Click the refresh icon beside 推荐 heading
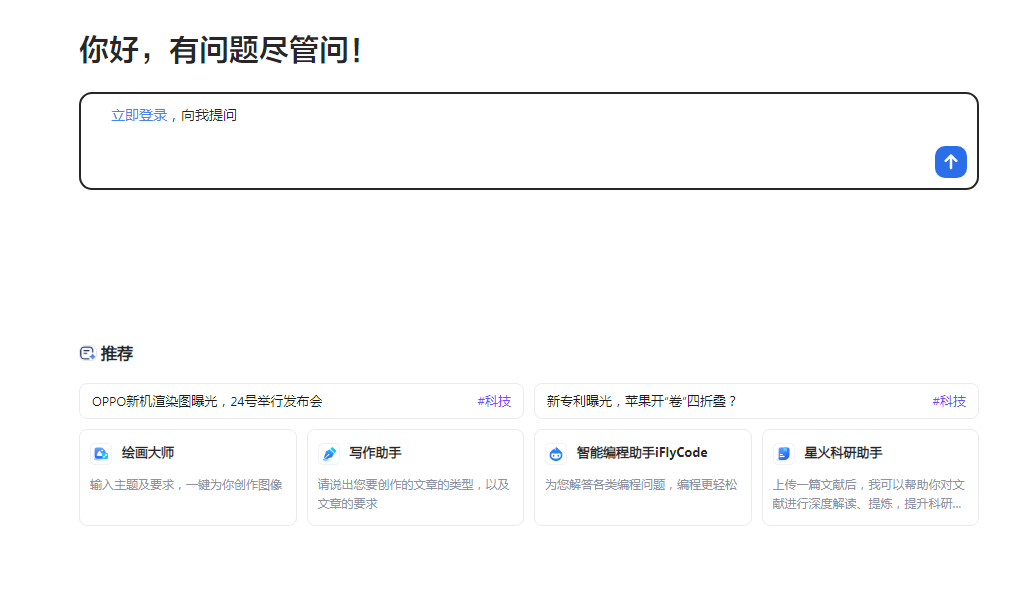The width and height of the screenshot is (1036, 597). tap(85, 353)
